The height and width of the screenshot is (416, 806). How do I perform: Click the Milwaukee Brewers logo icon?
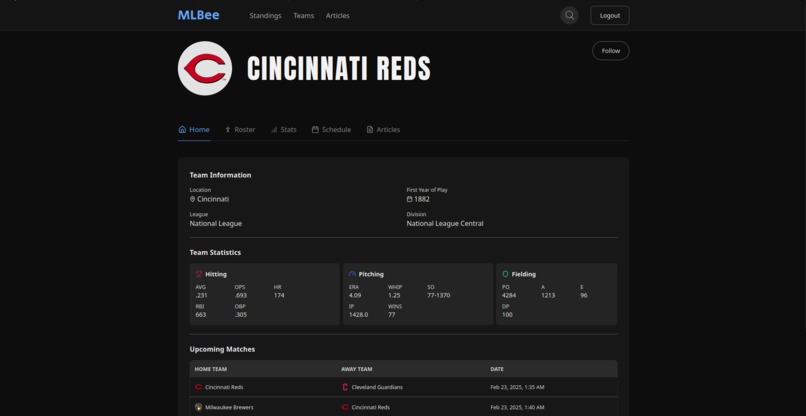[x=198, y=407]
